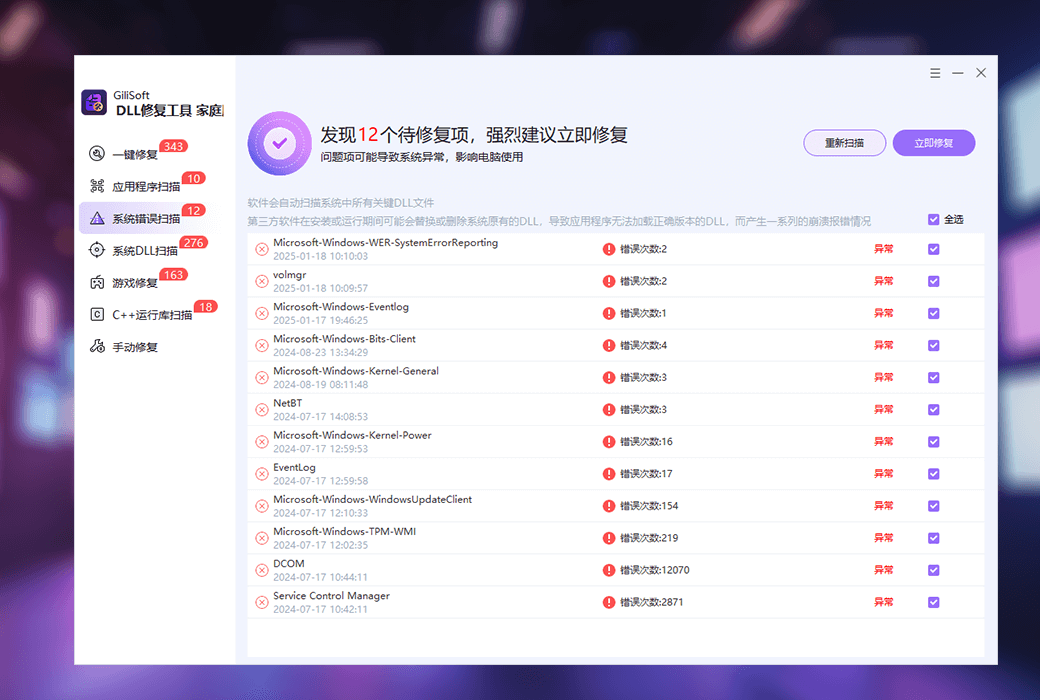Uncheck the Microsoft-Windows-TPM-WMI row checkbox
This screenshot has width=1040, height=700.
(x=934, y=538)
